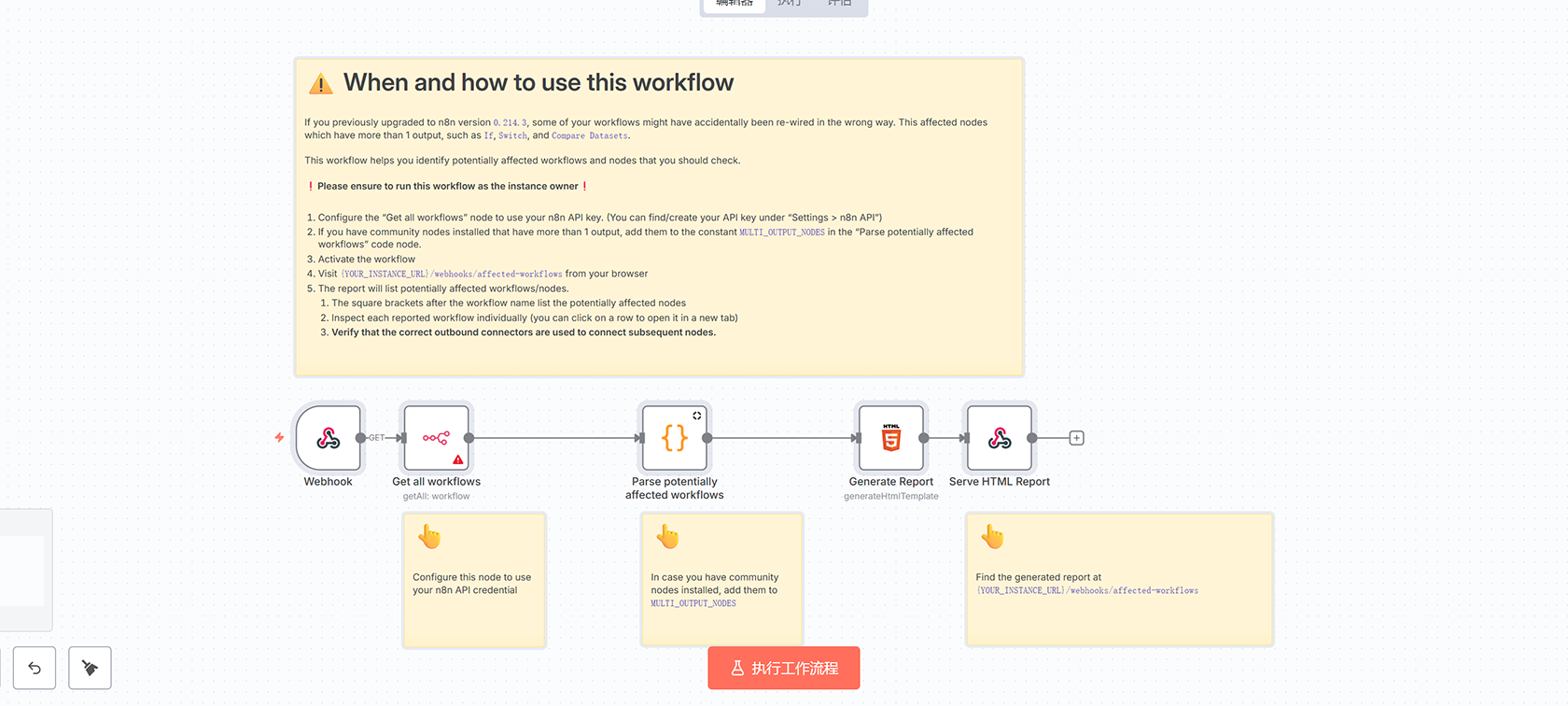Click the red warning triangle on Get all workflows
This screenshot has height=706, width=1568.
[x=458, y=459]
